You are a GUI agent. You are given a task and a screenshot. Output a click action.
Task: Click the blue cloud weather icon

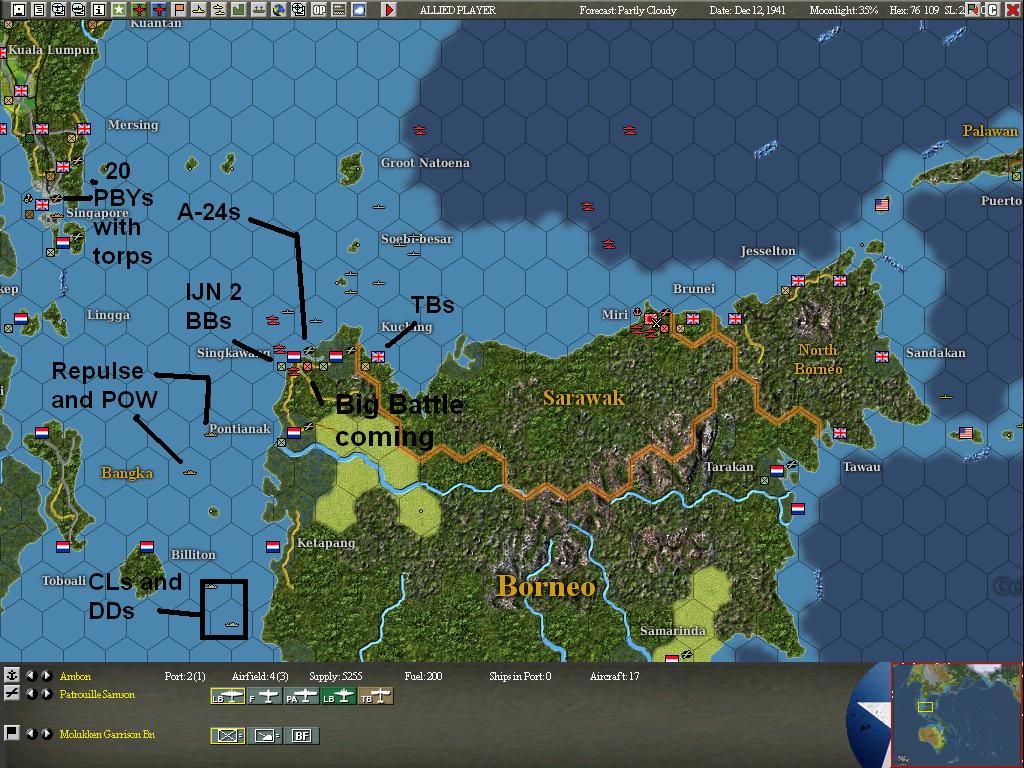pyautogui.click(x=359, y=9)
